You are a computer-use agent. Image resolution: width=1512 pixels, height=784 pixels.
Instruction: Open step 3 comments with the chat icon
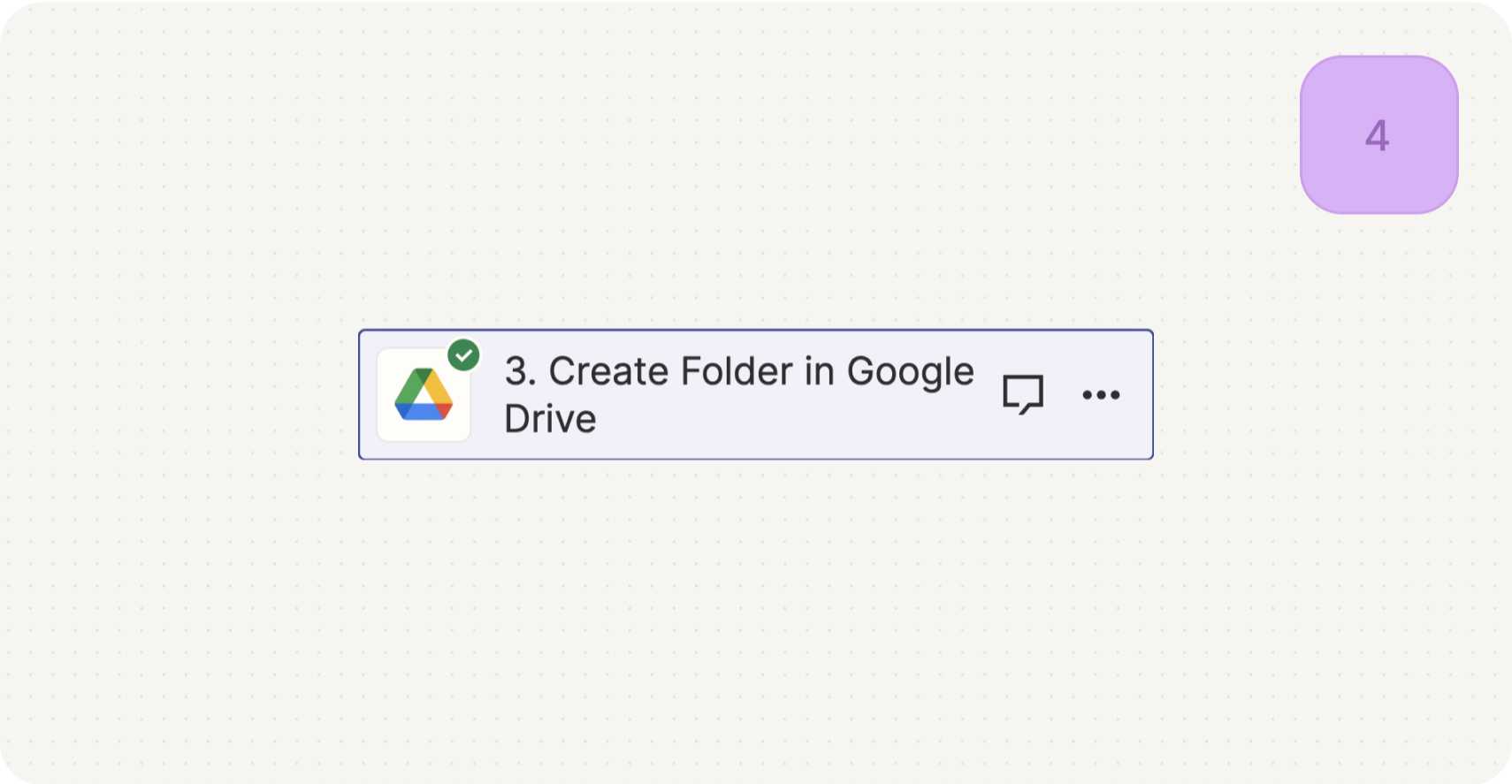[x=1023, y=394]
